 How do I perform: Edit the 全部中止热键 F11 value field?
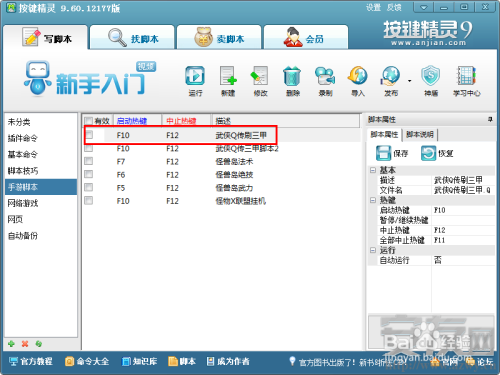click(x=463, y=240)
